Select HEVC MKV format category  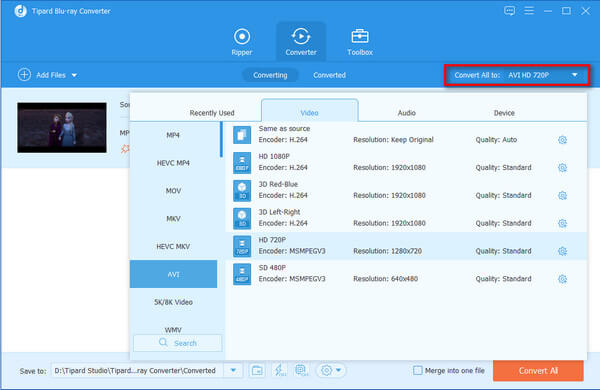tap(173, 246)
